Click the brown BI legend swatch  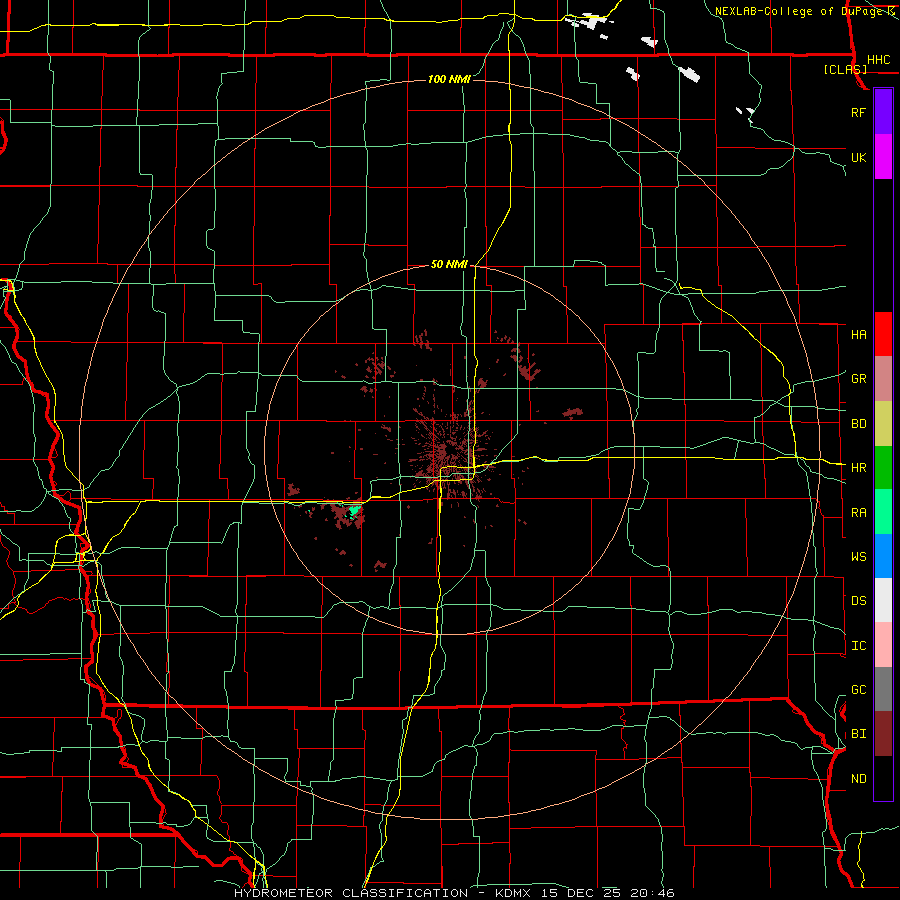coord(883,734)
